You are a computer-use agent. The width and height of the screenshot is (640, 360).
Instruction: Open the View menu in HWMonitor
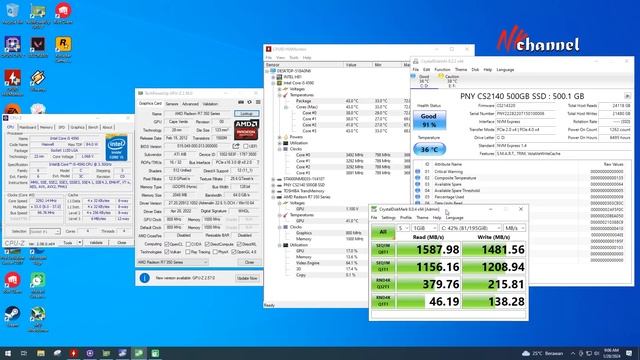tap(280, 58)
